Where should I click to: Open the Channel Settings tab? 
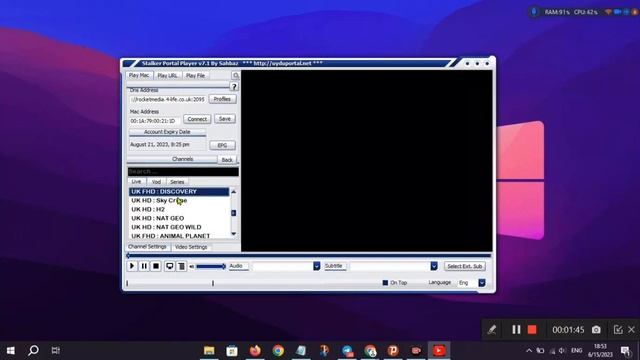tap(147, 247)
